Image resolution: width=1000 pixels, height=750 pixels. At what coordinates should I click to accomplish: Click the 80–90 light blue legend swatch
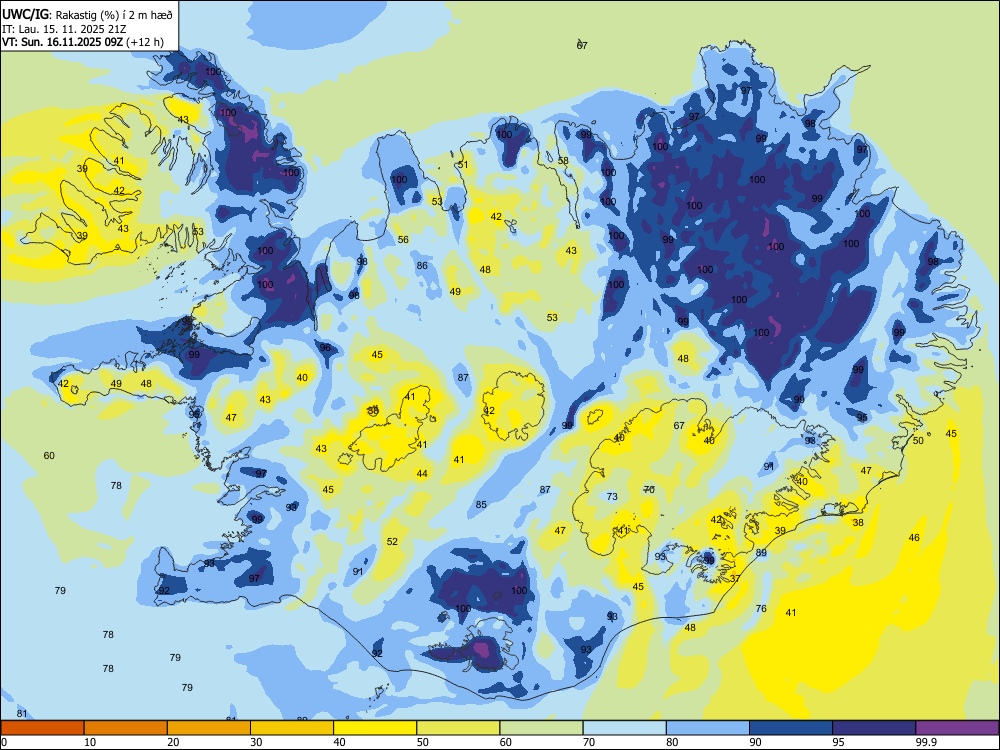tap(708, 728)
